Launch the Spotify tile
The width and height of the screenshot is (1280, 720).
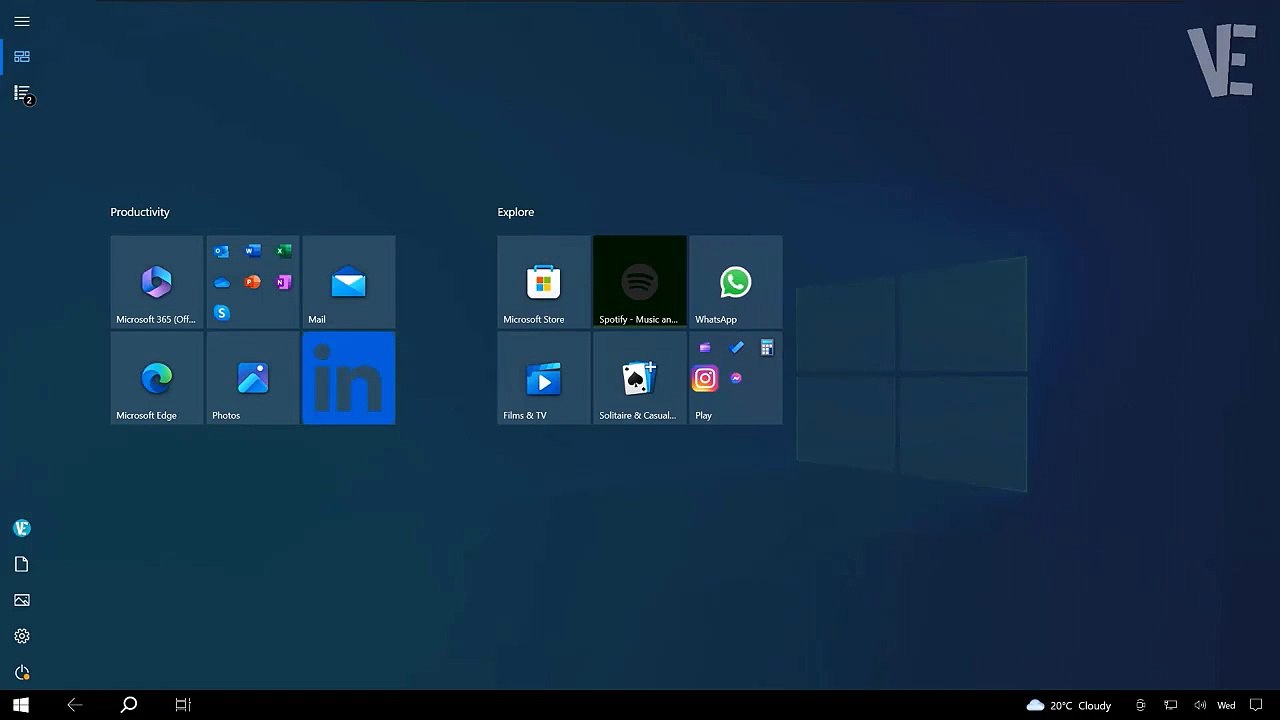[x=640, y=282]
